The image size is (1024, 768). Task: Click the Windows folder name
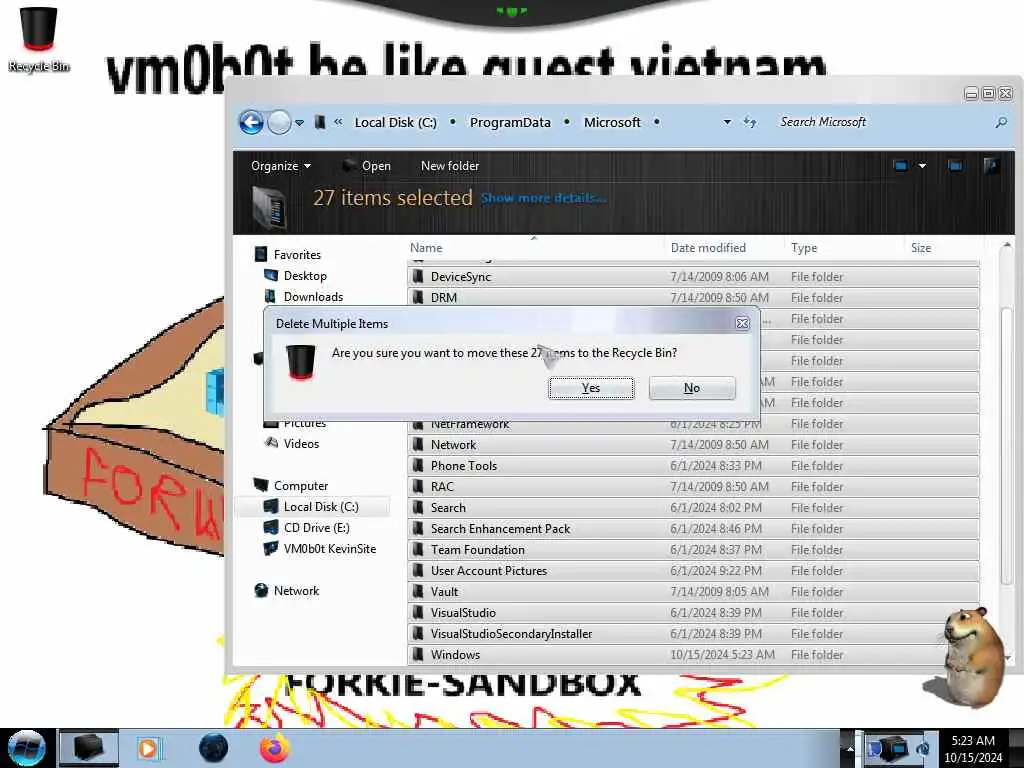(x=455, y=654)
